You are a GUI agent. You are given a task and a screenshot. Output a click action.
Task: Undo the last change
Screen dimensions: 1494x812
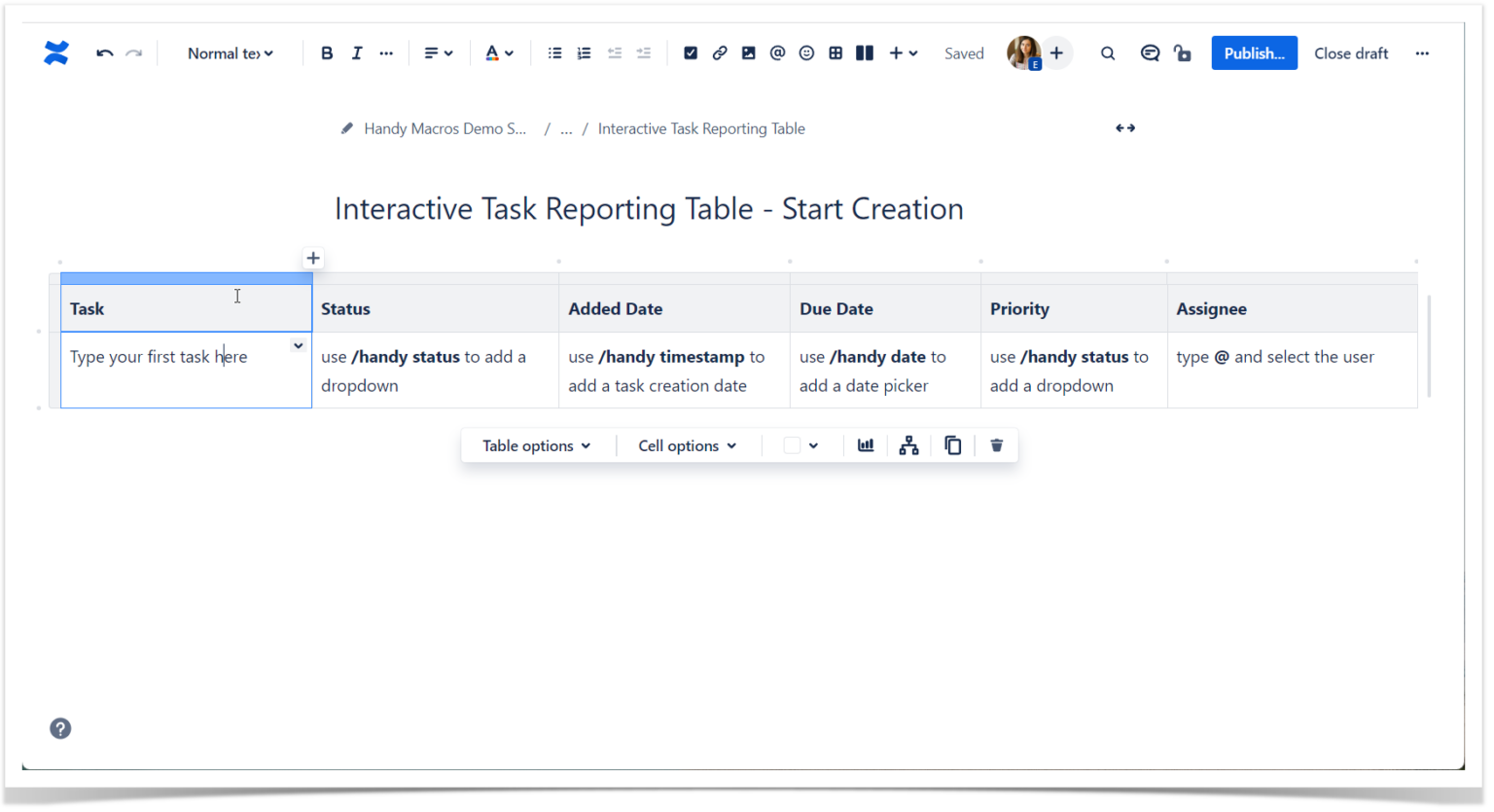pyautogui.click(x=104, y=53)
